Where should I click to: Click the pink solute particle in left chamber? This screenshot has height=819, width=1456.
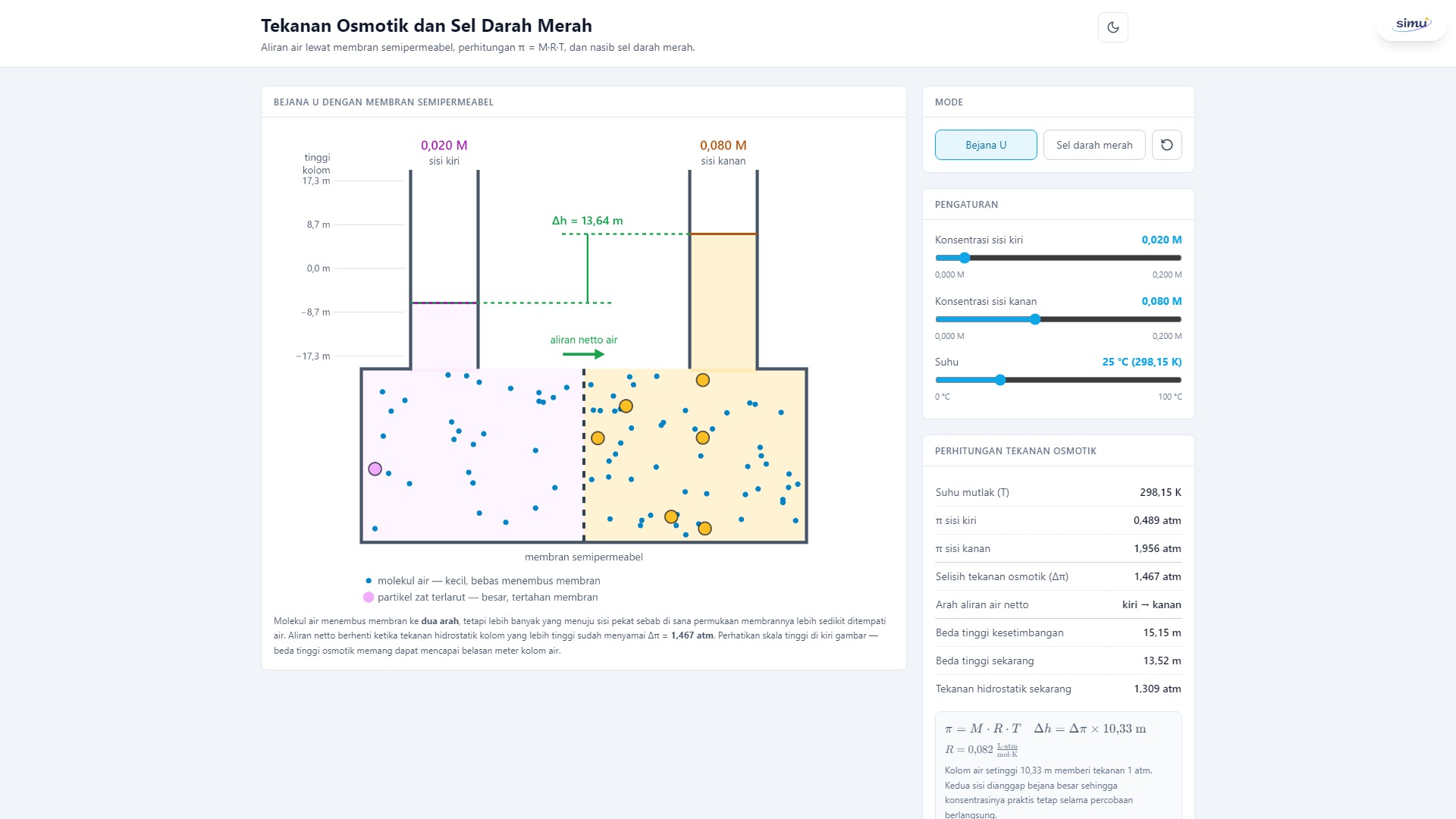point(375,469)
